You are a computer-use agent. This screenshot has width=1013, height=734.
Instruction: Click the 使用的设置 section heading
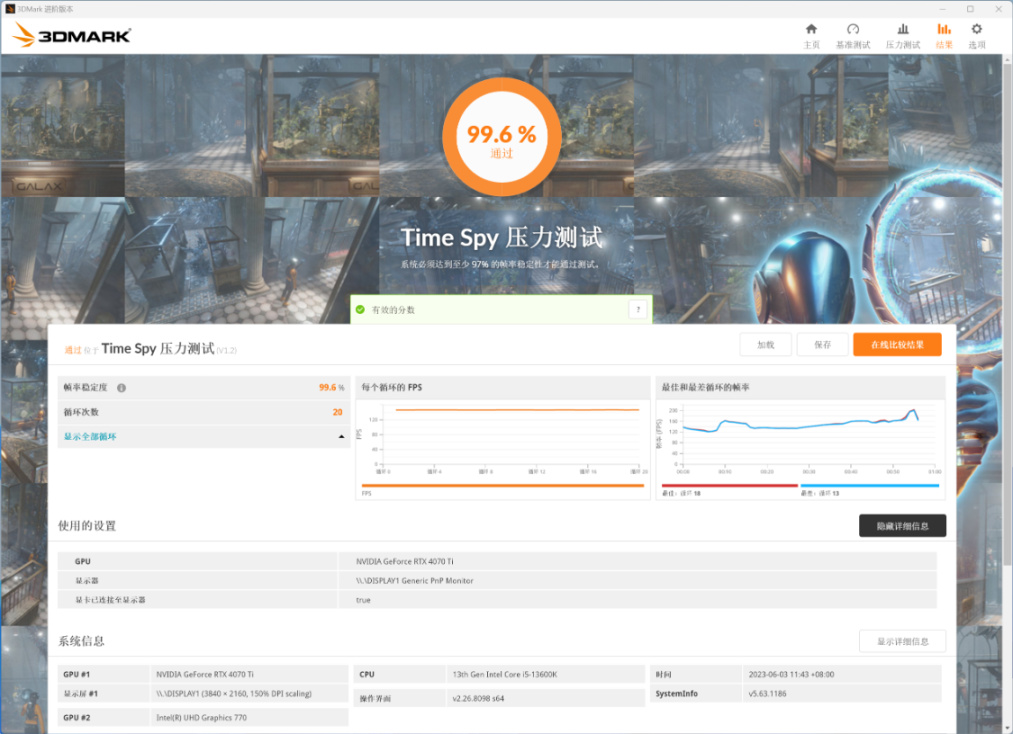click(x=87, y=525)
